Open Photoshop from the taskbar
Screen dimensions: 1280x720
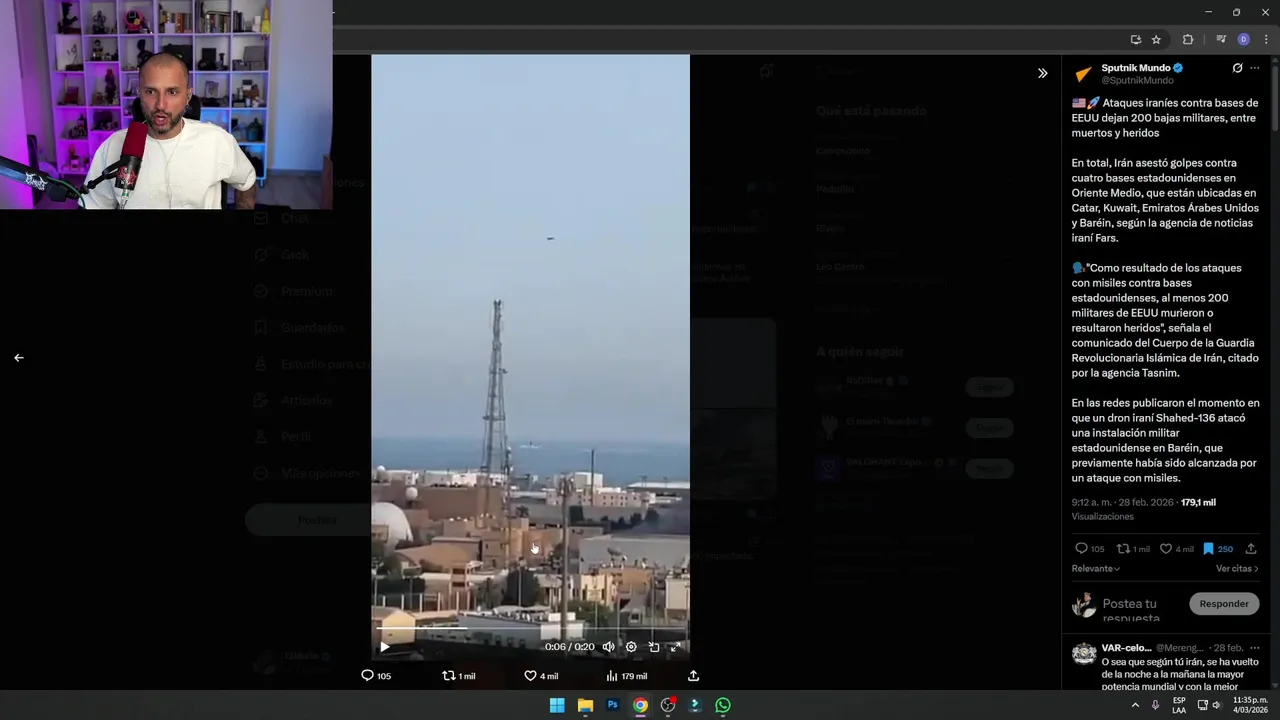click(x=612, y=705)
